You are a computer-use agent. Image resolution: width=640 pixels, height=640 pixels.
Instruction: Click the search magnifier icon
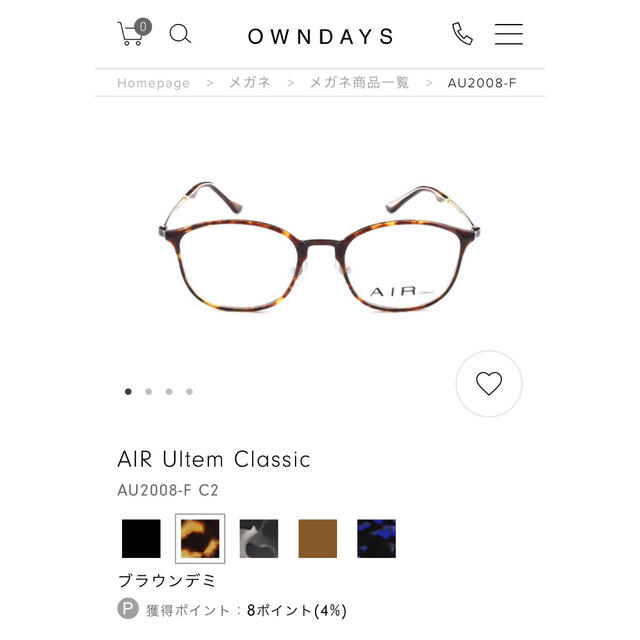[180, 34]
